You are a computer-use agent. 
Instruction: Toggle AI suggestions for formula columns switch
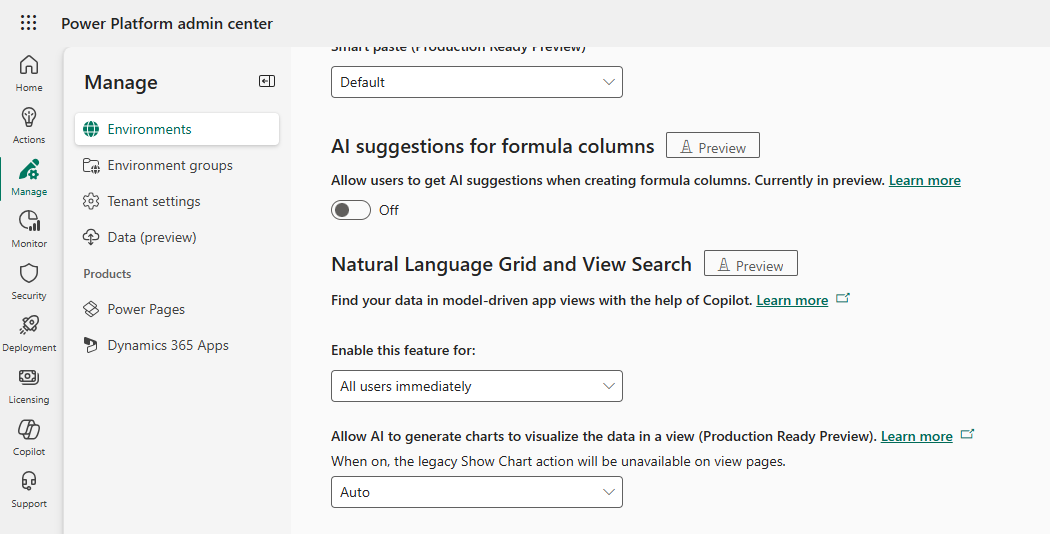coord(351,210)
